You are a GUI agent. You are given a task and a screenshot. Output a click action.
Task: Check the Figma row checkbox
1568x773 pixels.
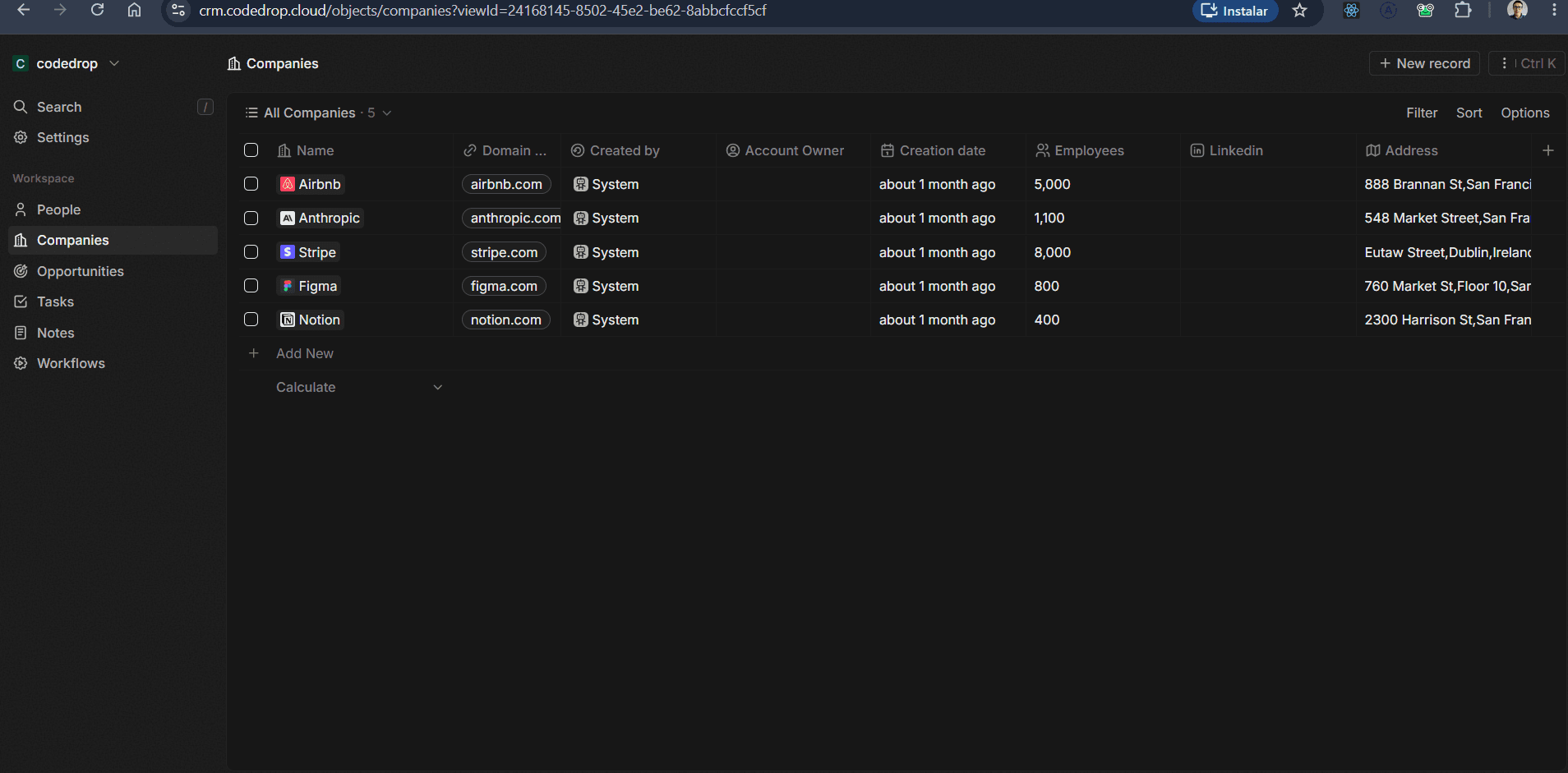coord(251,286)
